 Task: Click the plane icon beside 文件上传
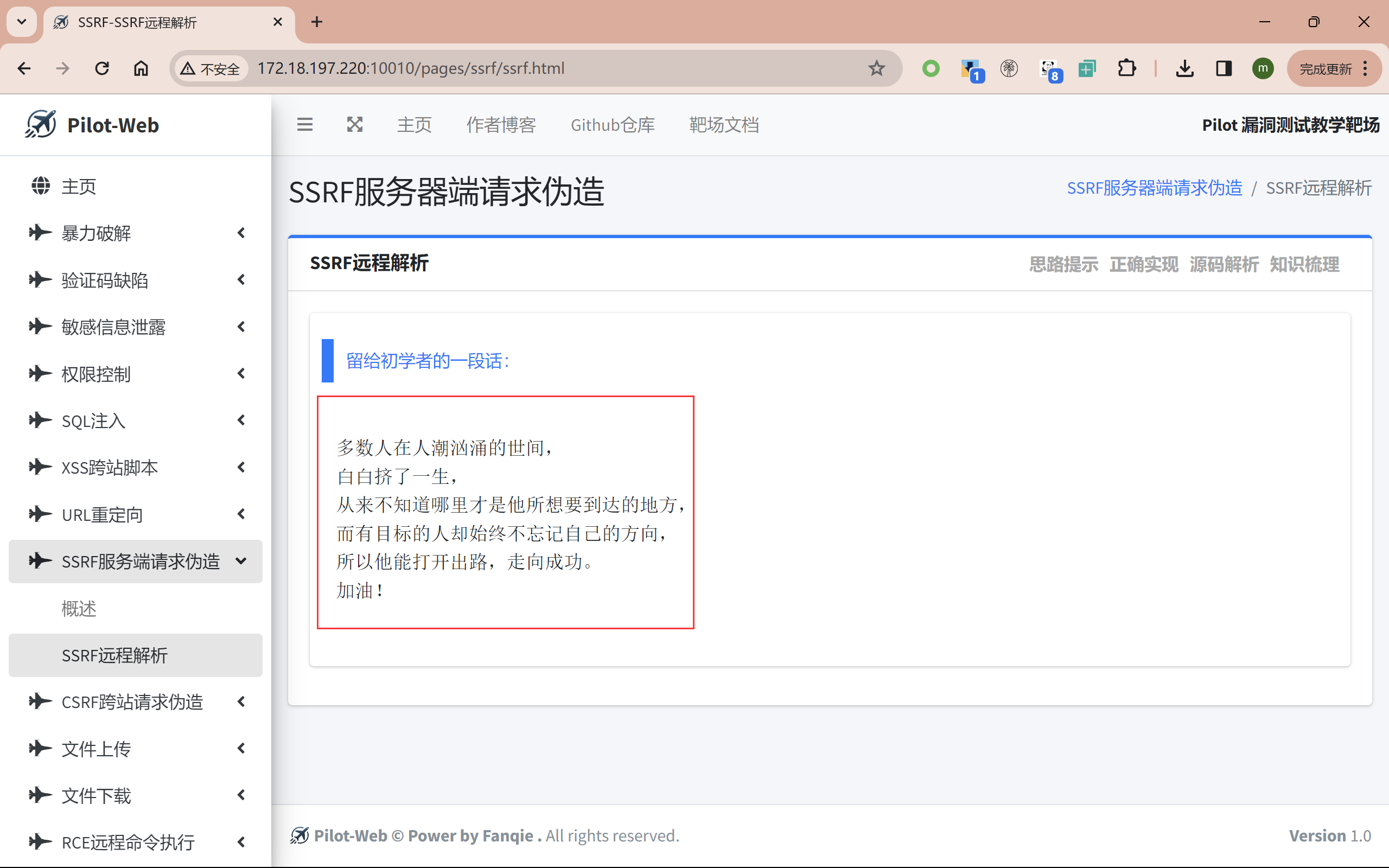(40, 749)
